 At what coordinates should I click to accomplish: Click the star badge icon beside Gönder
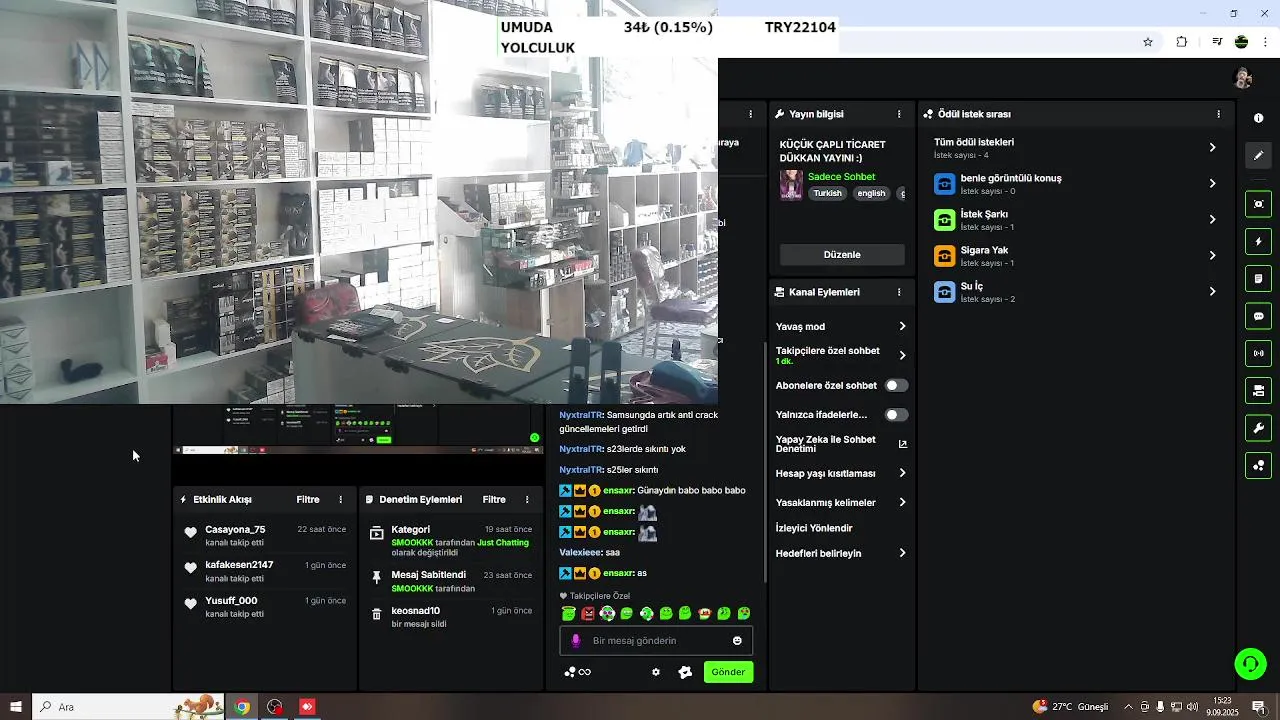(x=685, y=672)
